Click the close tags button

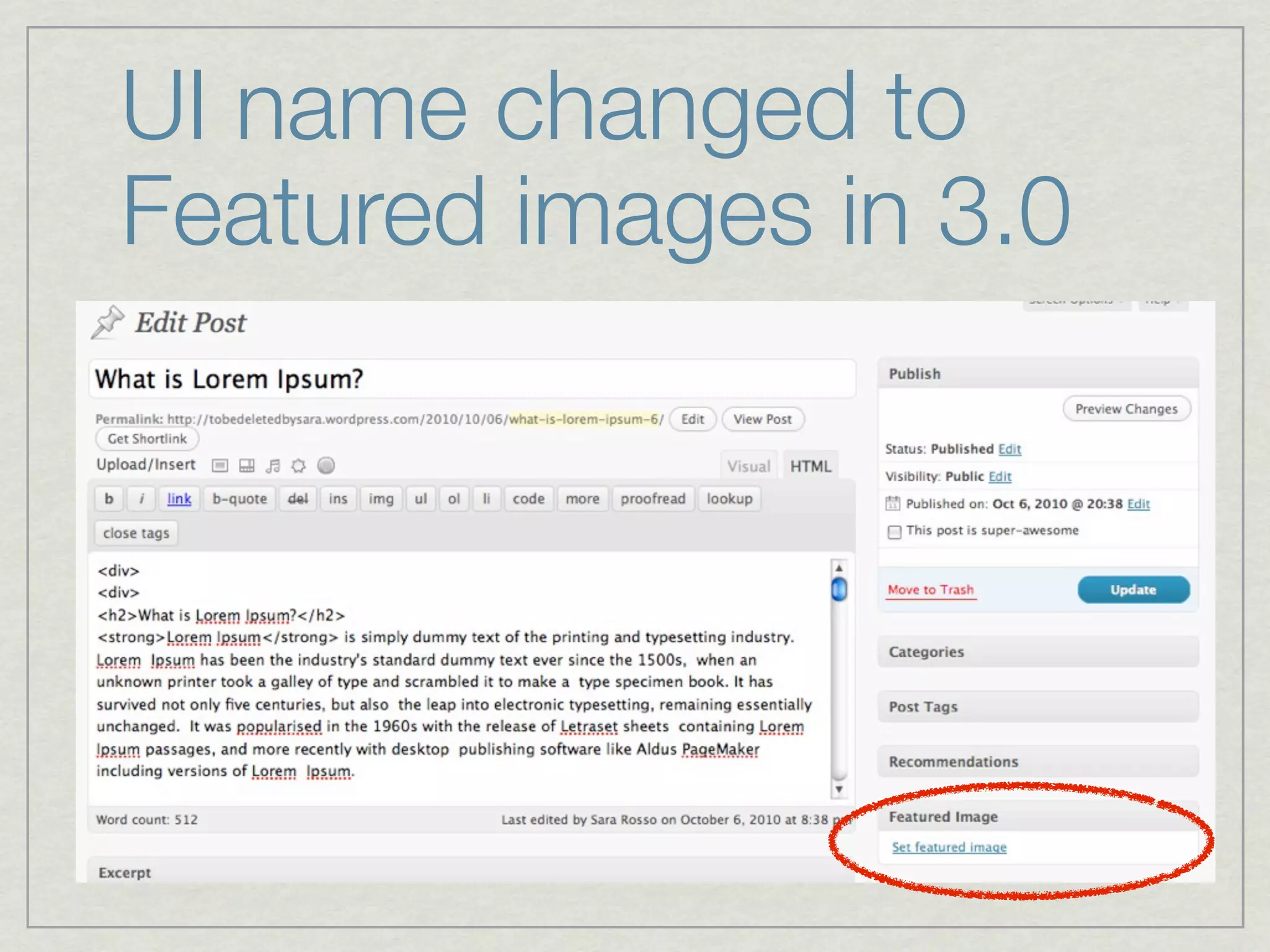[x=136, y=533]
